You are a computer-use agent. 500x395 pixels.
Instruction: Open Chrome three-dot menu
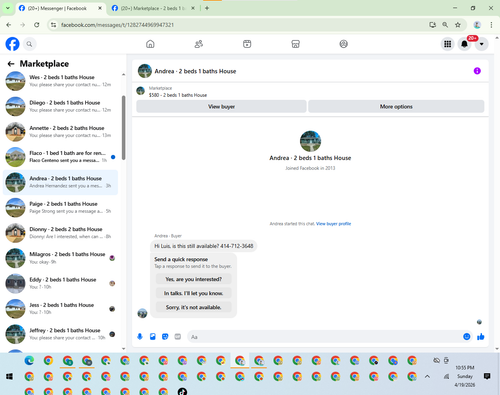coord(491,25)
